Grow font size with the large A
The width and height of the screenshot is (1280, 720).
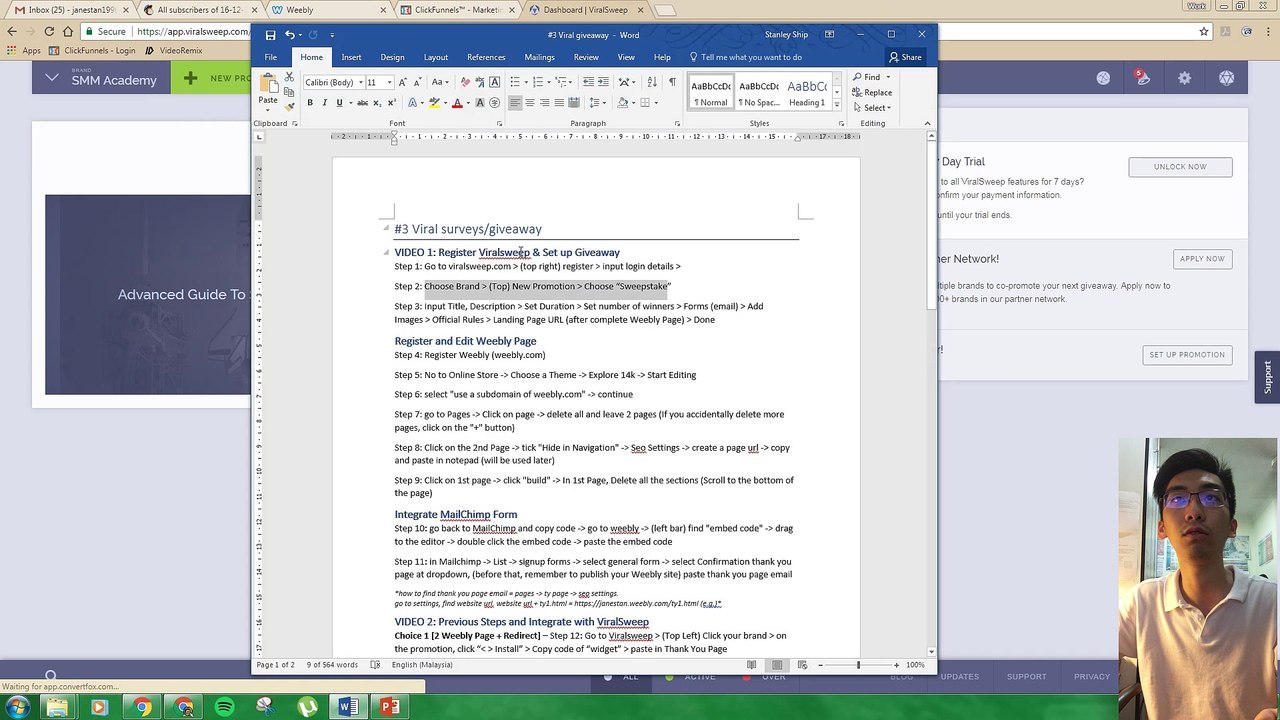(402, 83)
